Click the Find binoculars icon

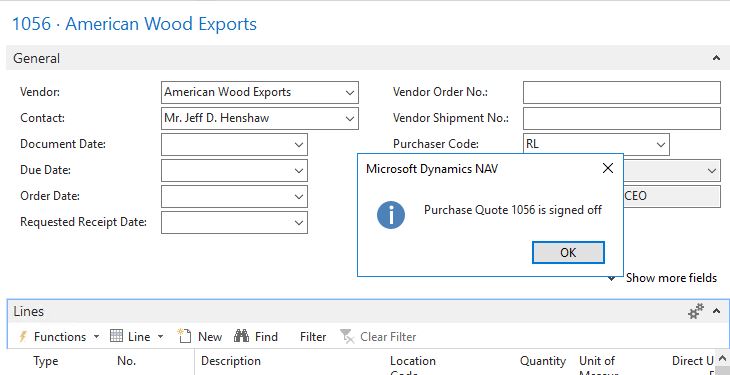(x=241, y=336)
